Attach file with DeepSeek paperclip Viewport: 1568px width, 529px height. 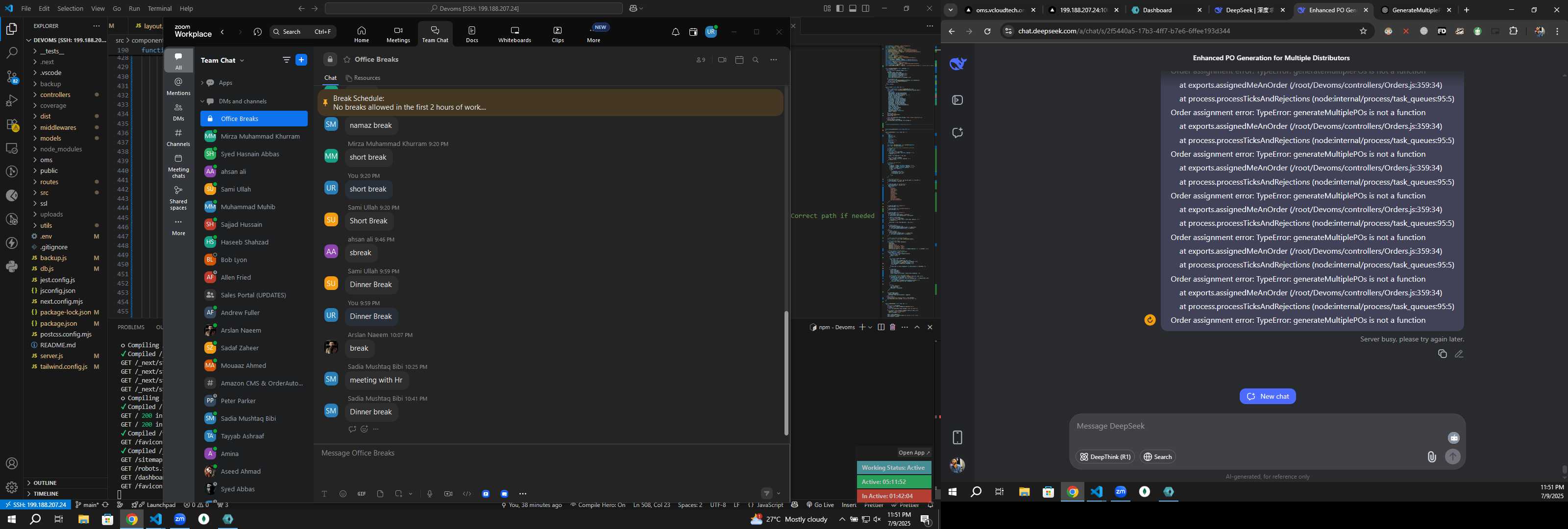1432,457
